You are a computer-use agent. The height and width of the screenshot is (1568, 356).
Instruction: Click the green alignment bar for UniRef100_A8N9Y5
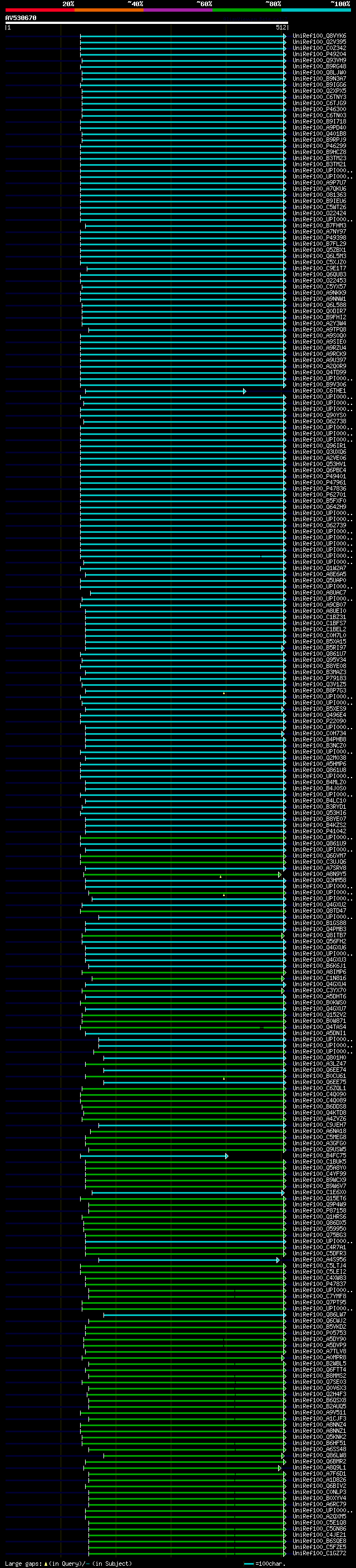(182, 874)
